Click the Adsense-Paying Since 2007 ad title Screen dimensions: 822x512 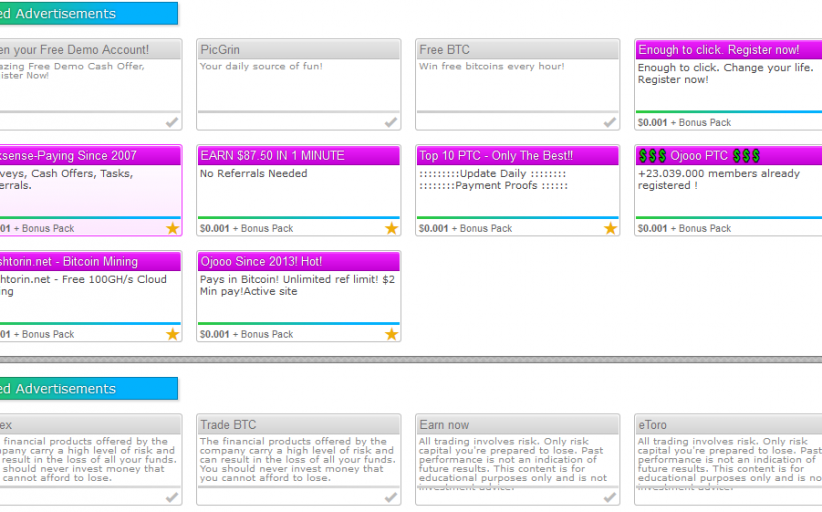pyautogui.click(x=70, y=156)
